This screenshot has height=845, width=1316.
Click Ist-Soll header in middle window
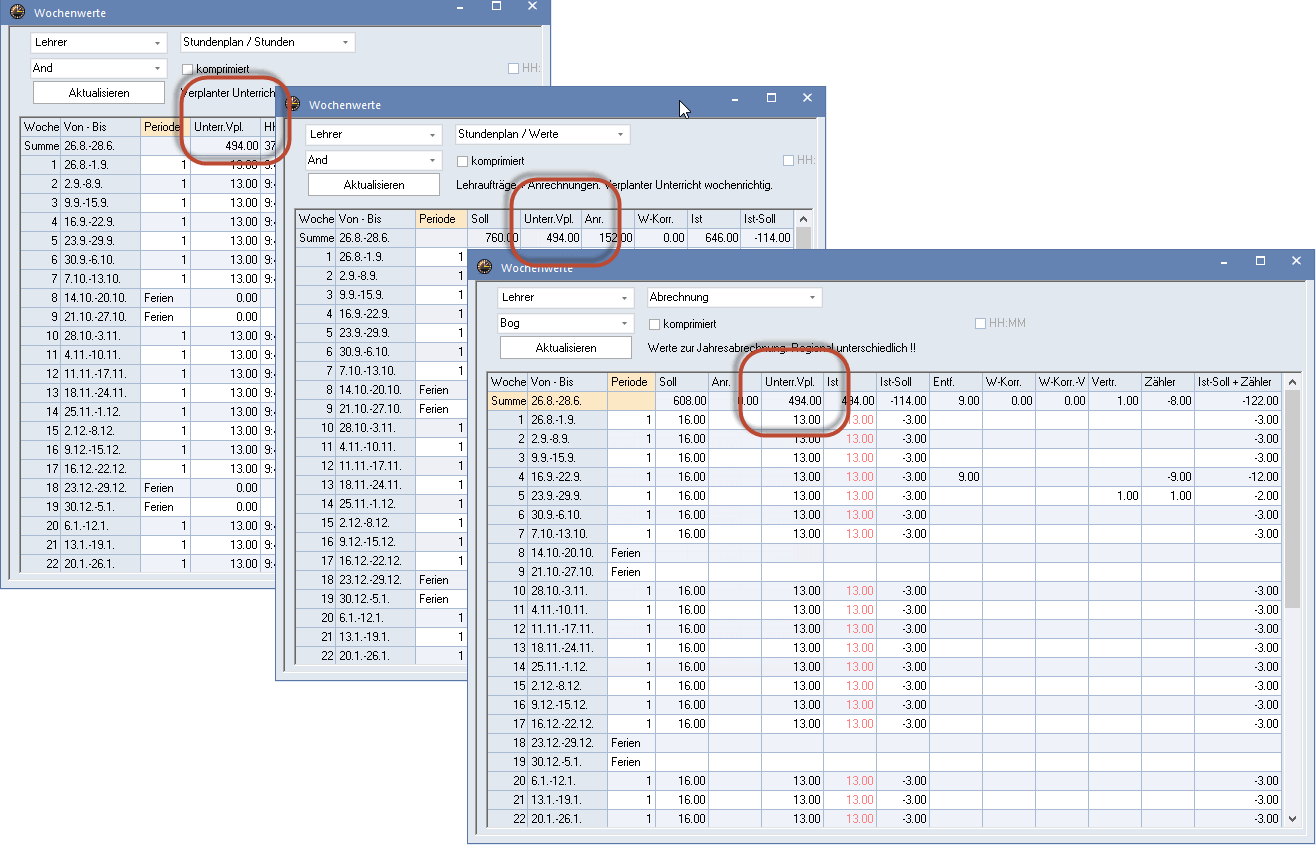coord(766,219)
